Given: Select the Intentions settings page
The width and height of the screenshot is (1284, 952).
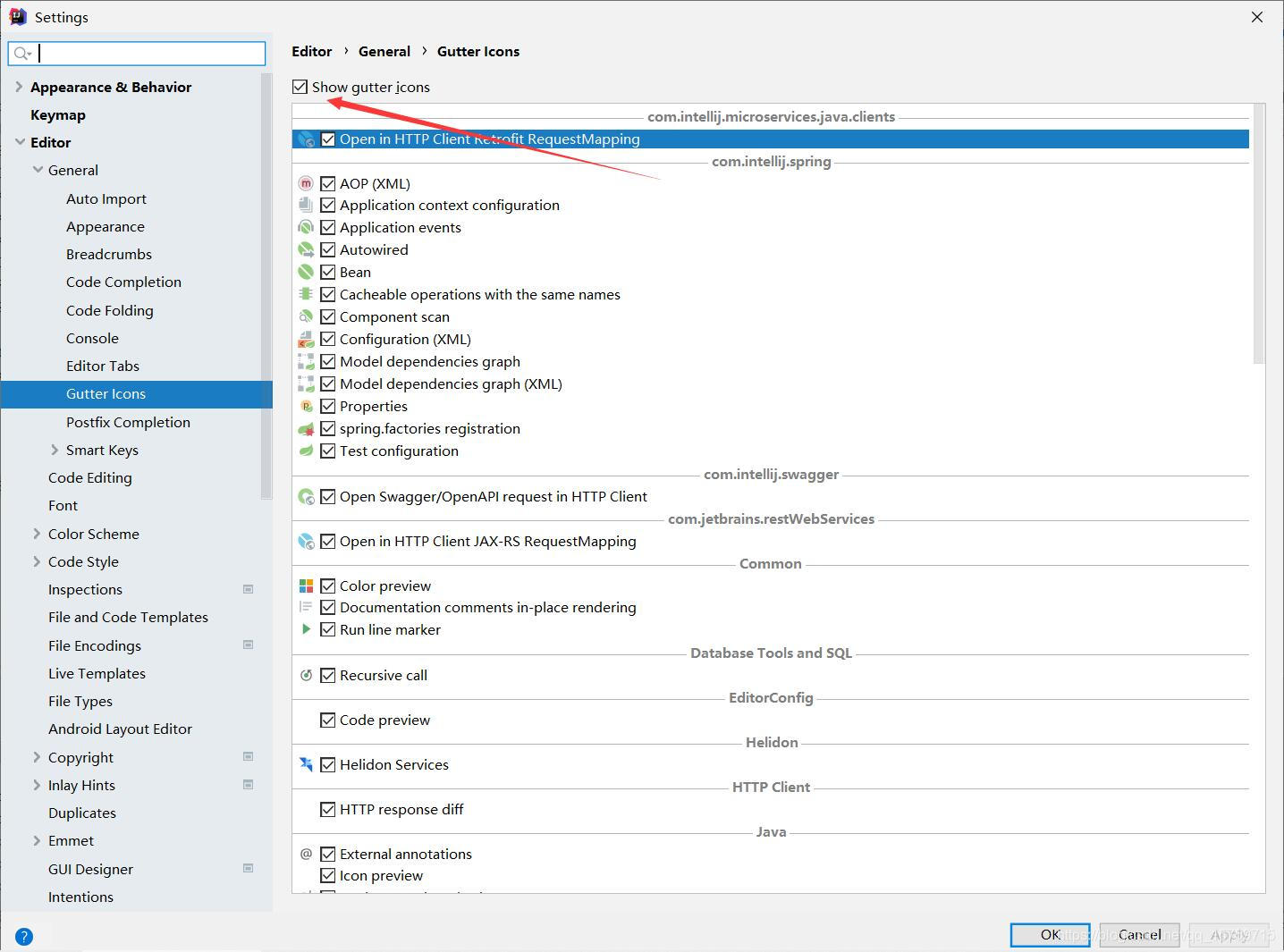Looking at the screenshot, I should 80,897.
